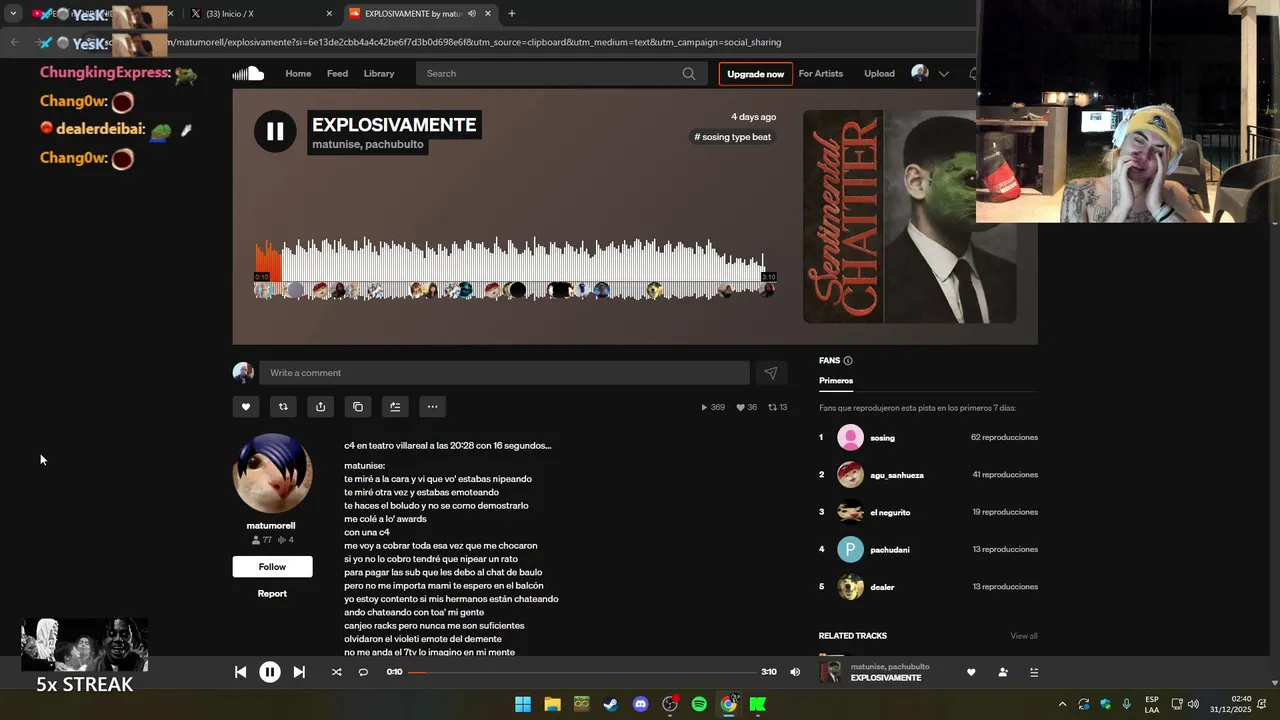Viewport: 1280px width, 720px height.
Task: Copy link using the copy icon button
Action: [358, 407]
